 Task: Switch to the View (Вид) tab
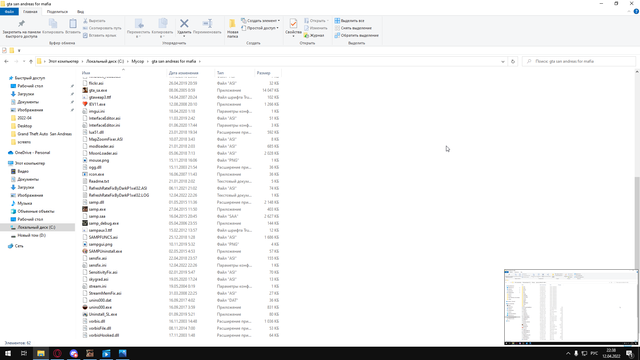point(80,12)
